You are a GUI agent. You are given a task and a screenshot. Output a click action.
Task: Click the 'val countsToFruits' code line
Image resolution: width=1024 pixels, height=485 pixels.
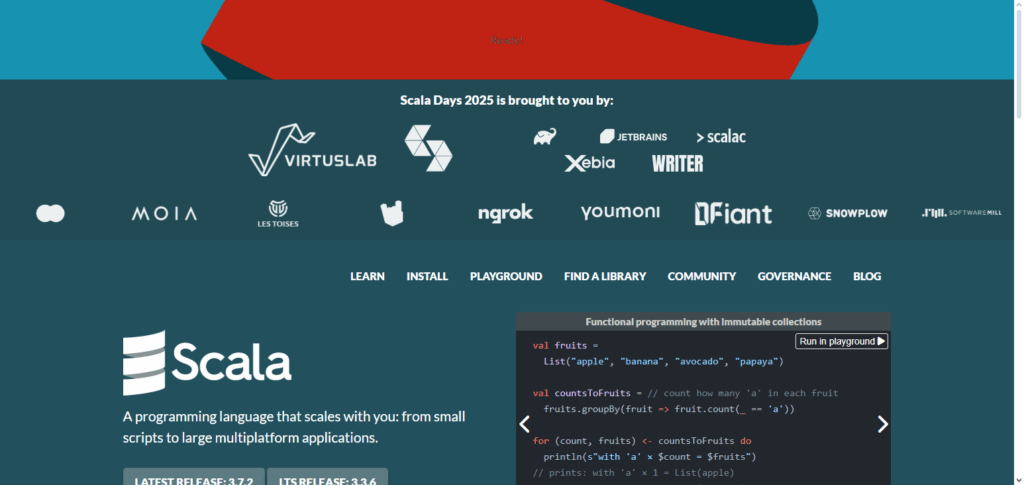point(685,393)
